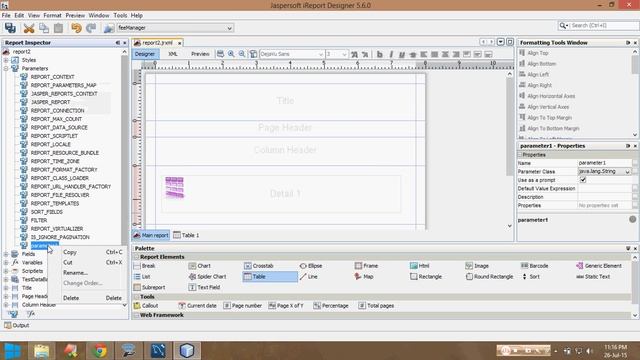Click Zoom In magnifier in designer toolbar

[231, 54]
